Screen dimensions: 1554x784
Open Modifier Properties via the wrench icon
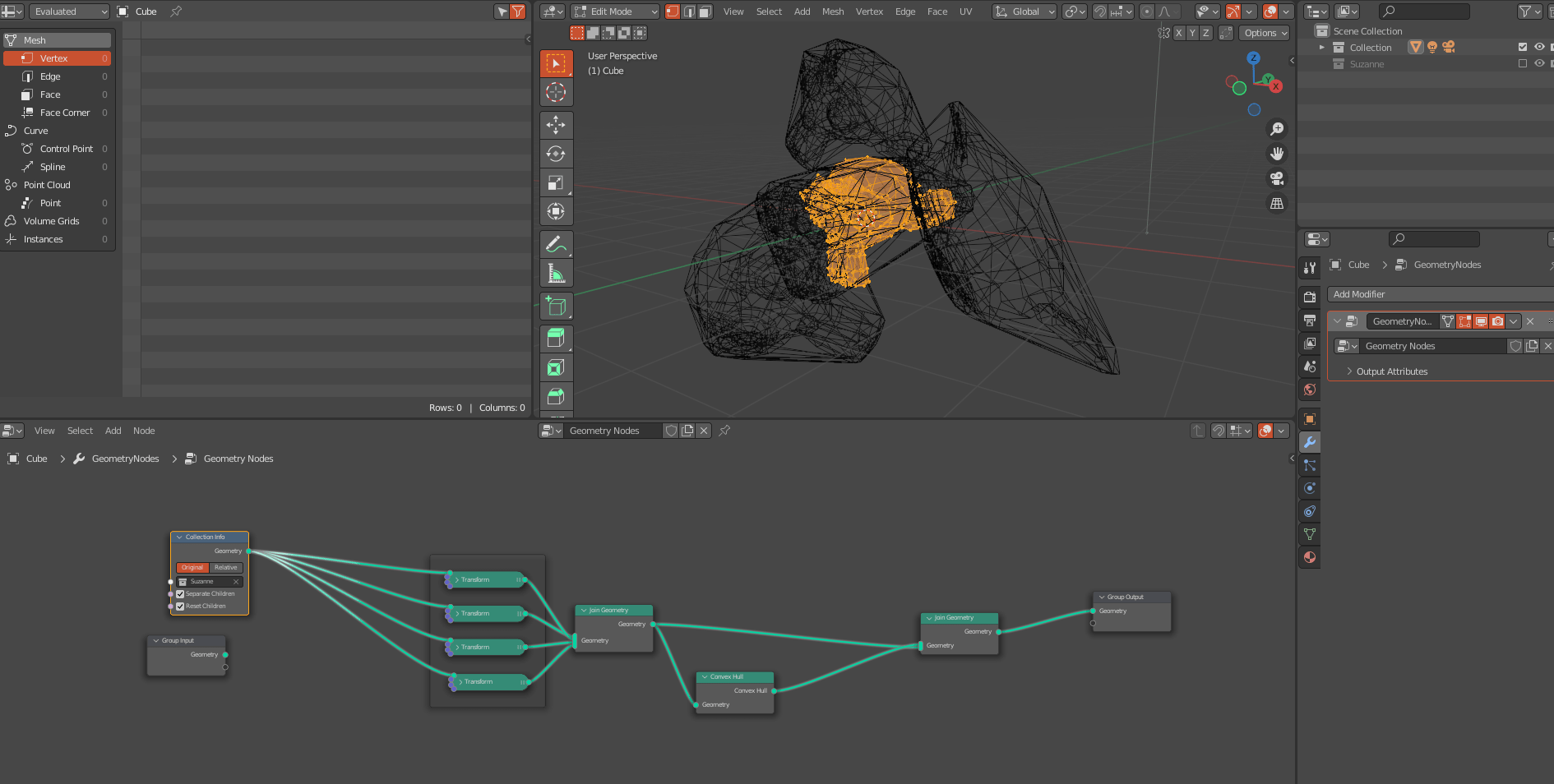point(1310,442)
